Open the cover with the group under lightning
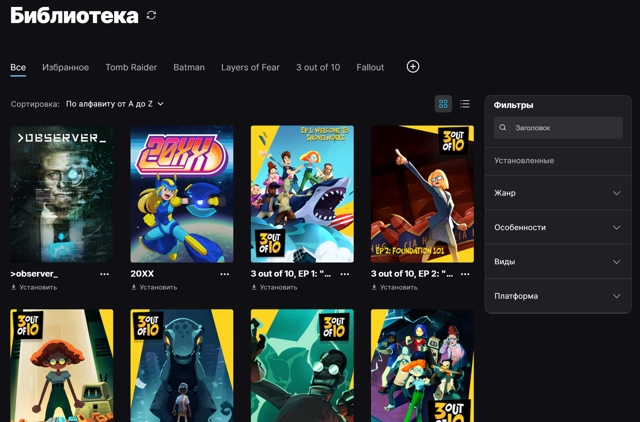The image size is (640, 422). point(422,365)
